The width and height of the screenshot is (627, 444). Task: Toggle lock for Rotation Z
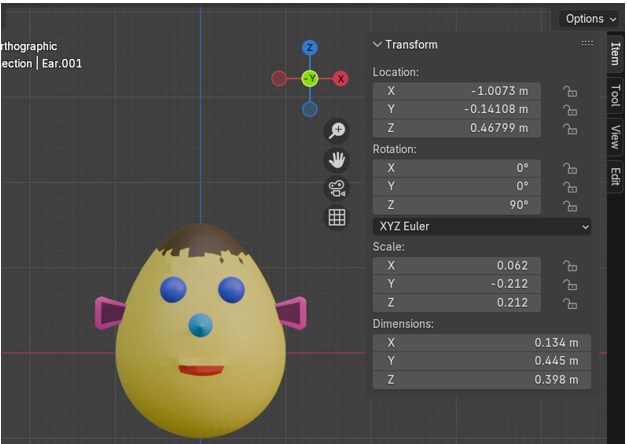coord(570,206)
